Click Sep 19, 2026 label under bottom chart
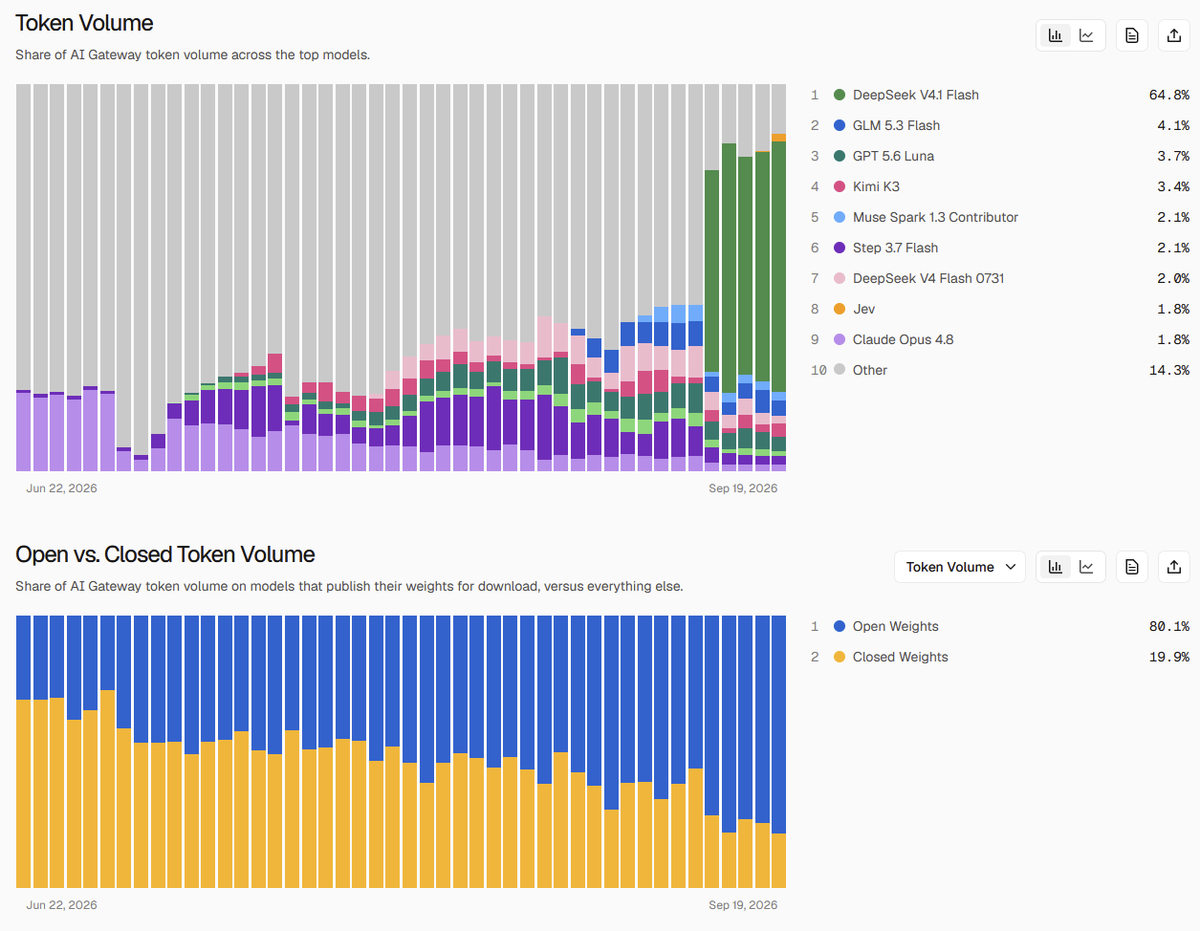 (x=743, y=905)
